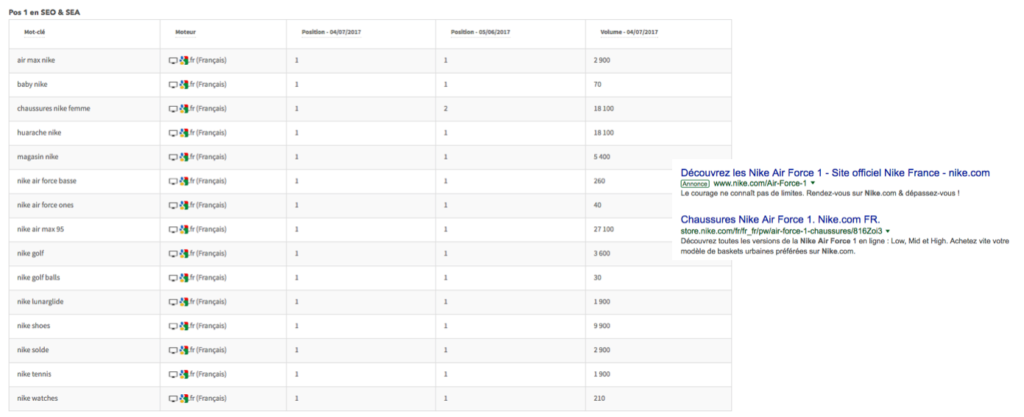Image resolution: width=1024 pixels, height=417 pixels.
Task: Select the nike lunarglide keyword
Action: click(x=40, y=301)
